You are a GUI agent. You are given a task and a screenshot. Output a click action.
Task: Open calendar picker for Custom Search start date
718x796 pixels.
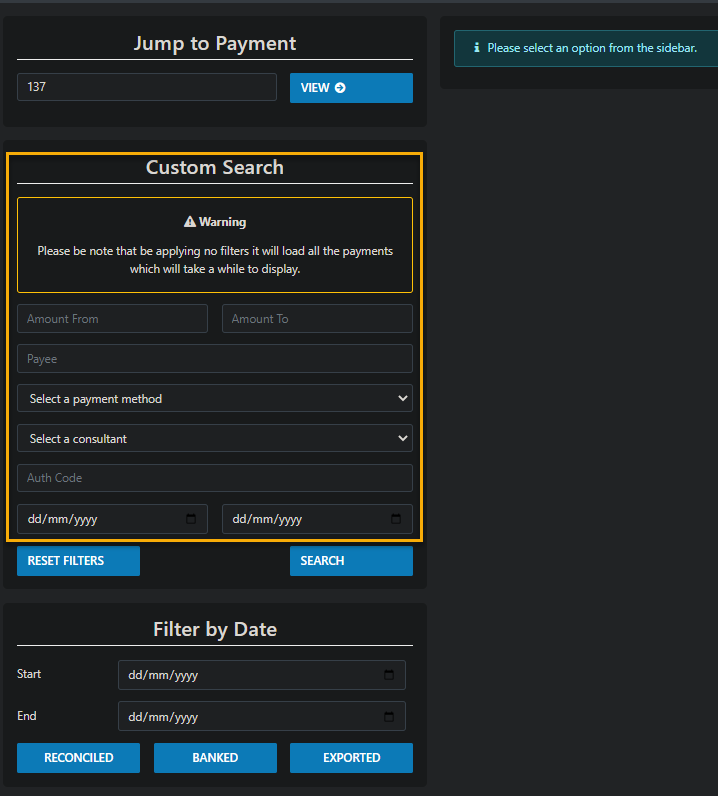pos(191,519)
